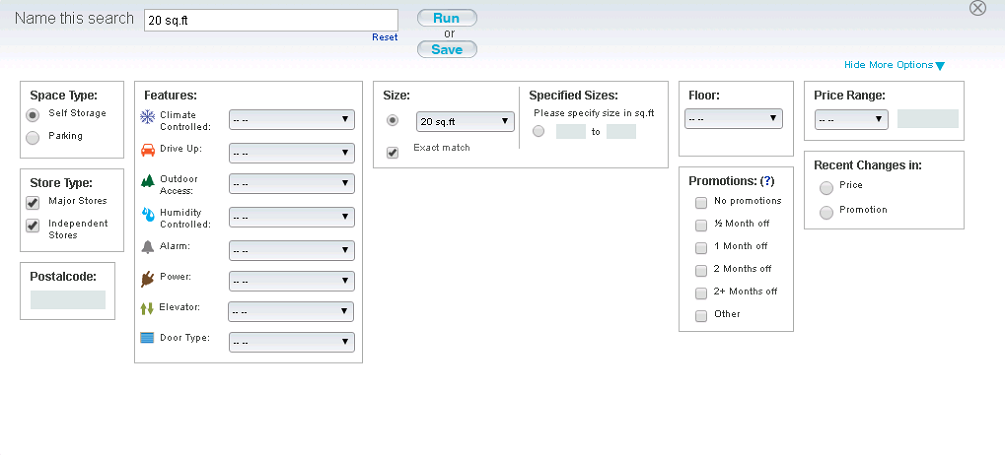The height and width of the screenshot is (455, 1005).
Task: Open the Alarm dropdown
Action: pyautogui.click(x=292, y=251)
